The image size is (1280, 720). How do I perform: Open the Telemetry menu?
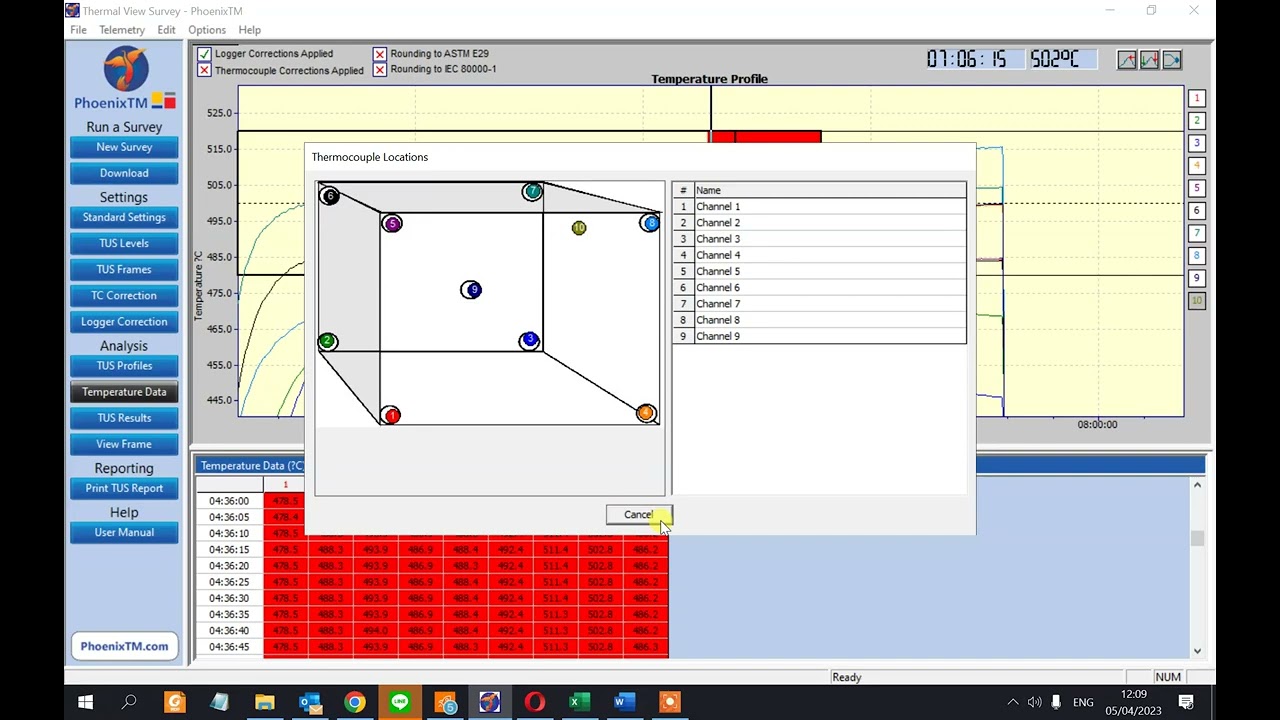pyautogui.click(x=122, y=30)
